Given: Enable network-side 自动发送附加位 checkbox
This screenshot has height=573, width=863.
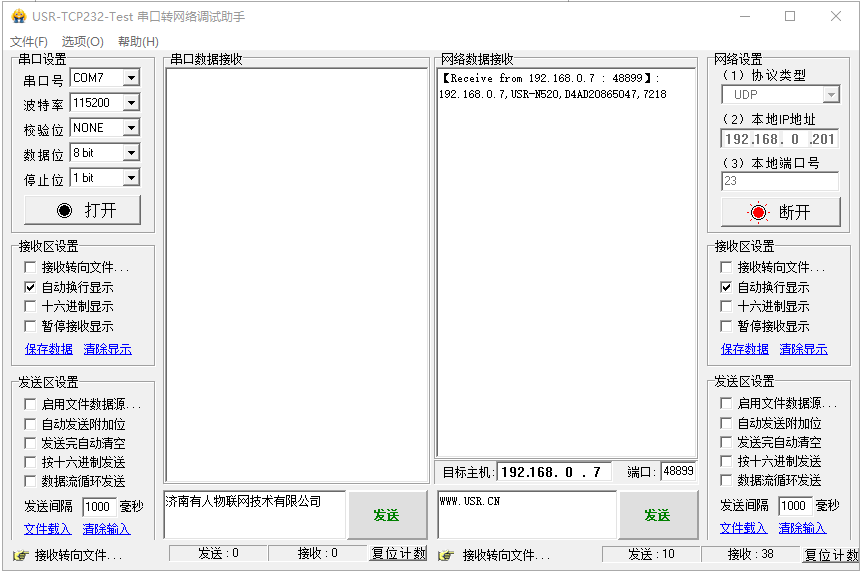Looking at the screenshot, I should 726,423.
